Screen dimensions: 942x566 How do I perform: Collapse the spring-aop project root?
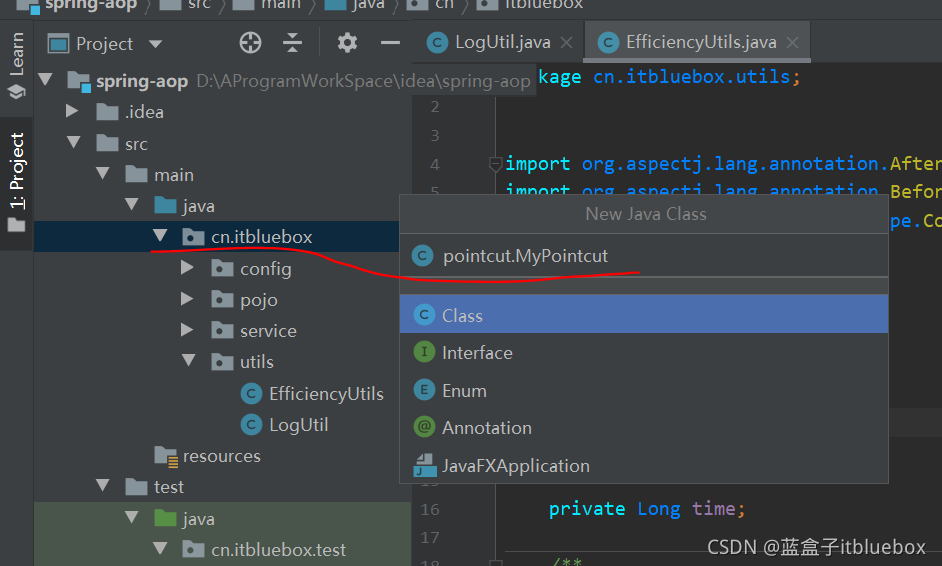pos(46,79)
